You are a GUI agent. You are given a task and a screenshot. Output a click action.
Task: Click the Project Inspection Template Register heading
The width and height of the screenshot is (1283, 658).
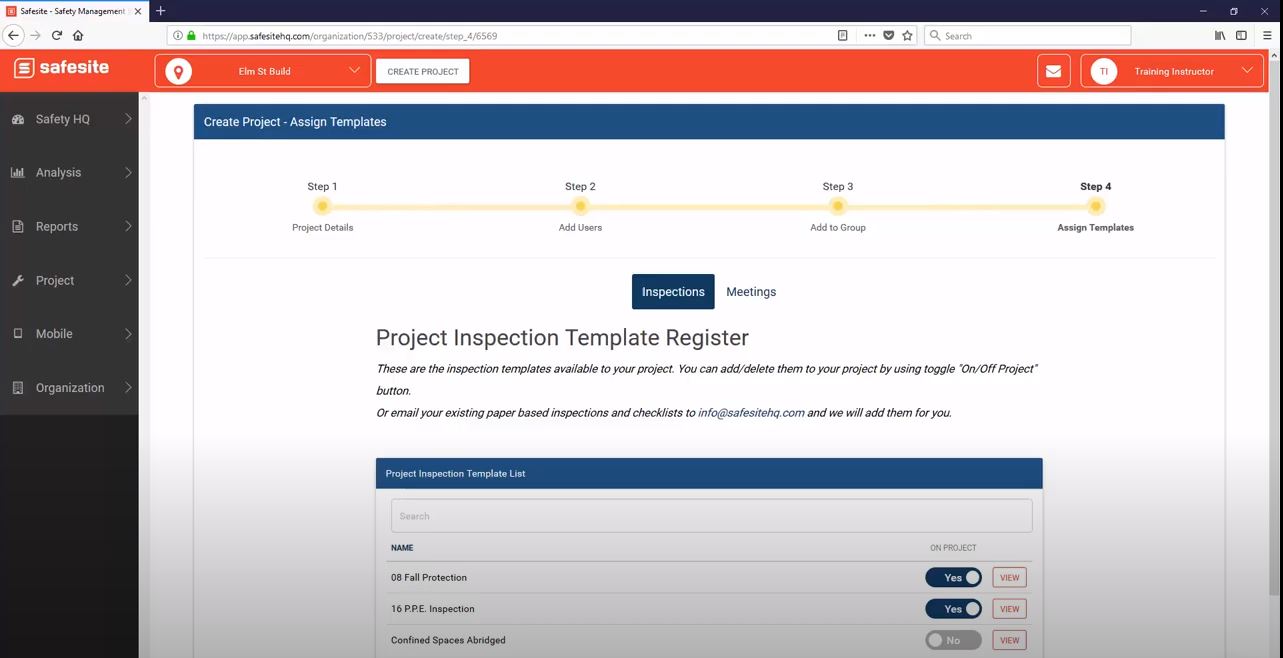(x=562, y=338)
